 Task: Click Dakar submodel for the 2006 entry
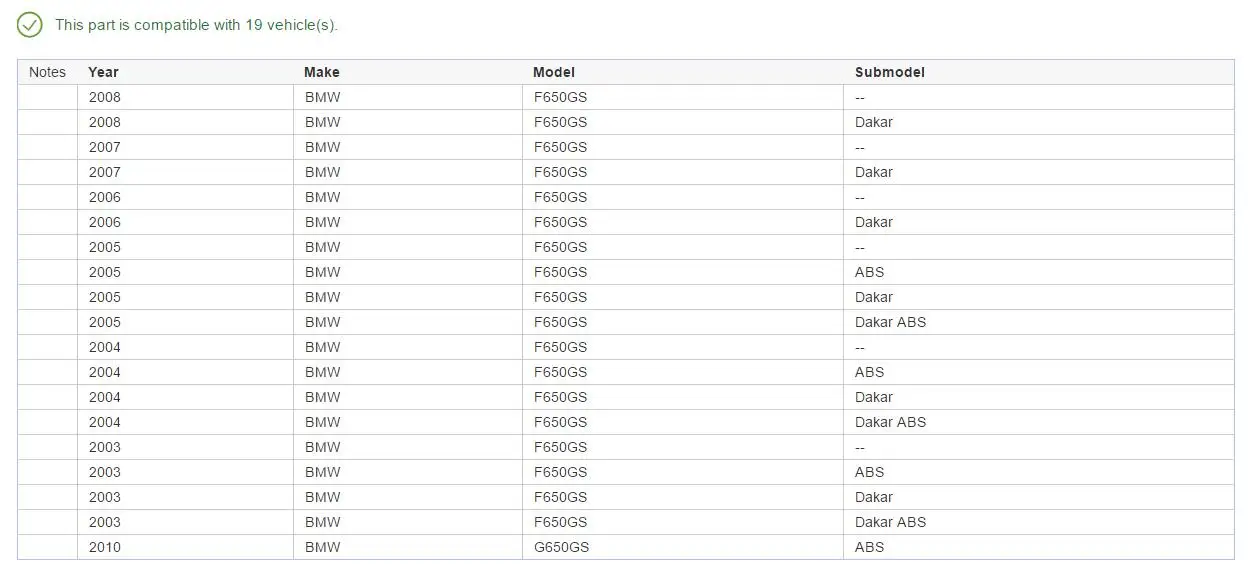point(874,222)
